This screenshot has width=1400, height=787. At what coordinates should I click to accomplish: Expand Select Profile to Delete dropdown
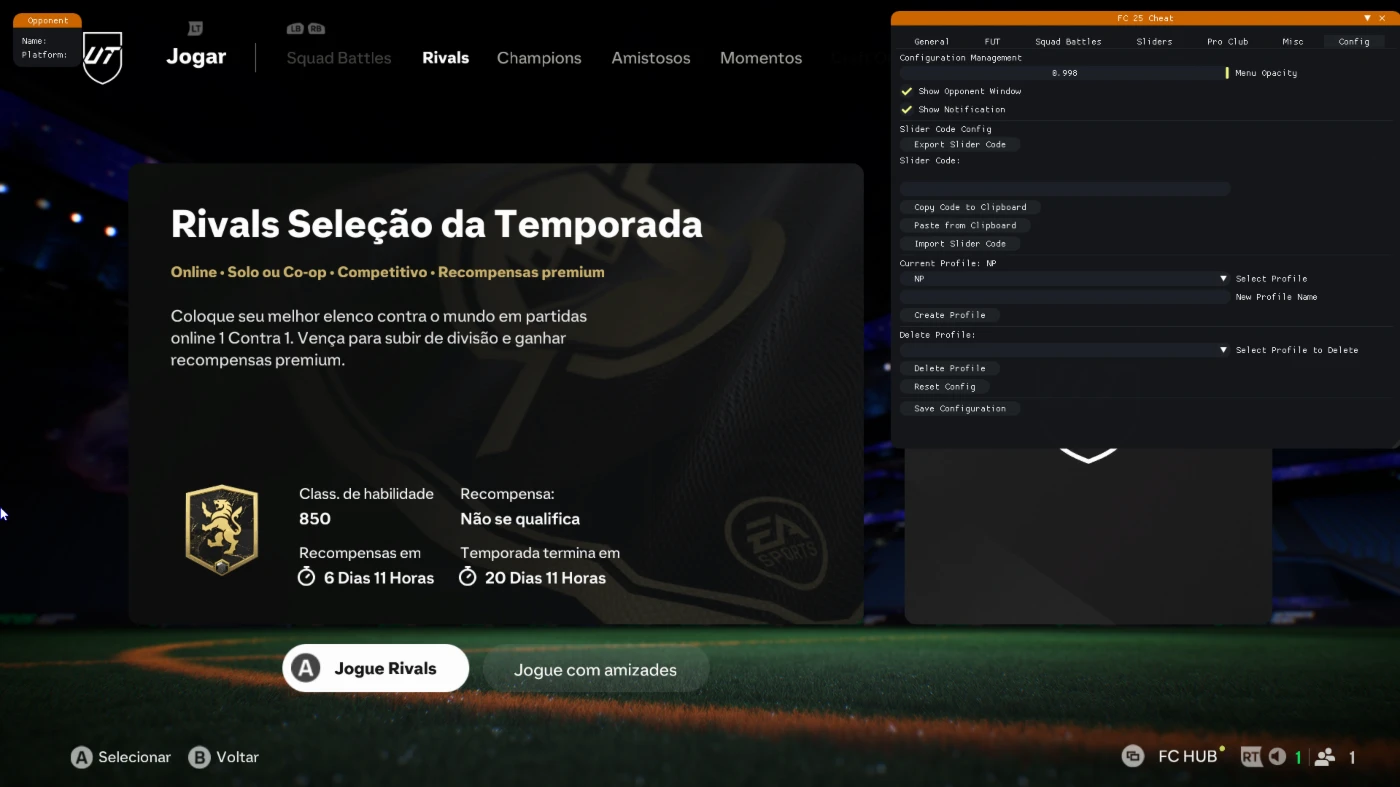1065,350
